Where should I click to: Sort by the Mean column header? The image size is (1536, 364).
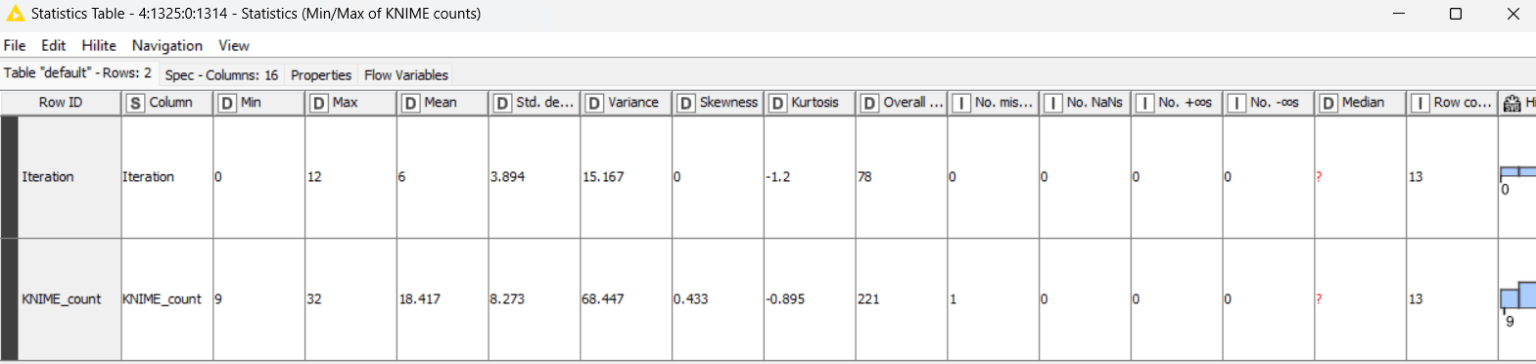point(442,102)
